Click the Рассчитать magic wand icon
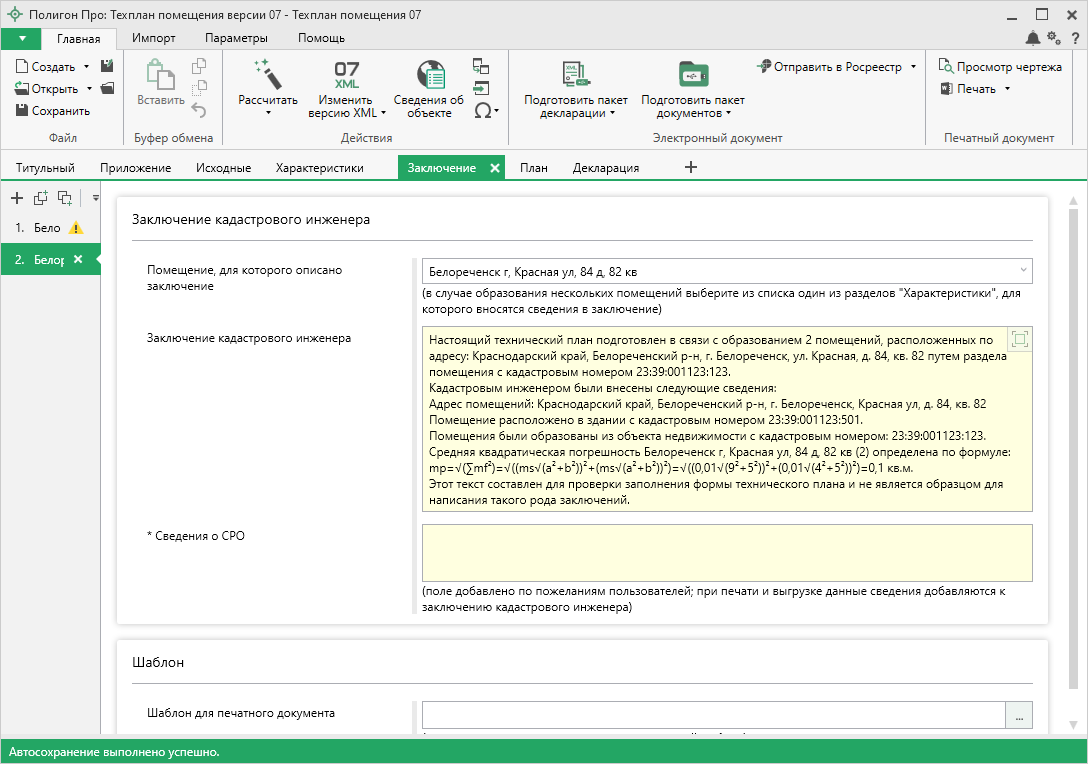 coord(267,74)
